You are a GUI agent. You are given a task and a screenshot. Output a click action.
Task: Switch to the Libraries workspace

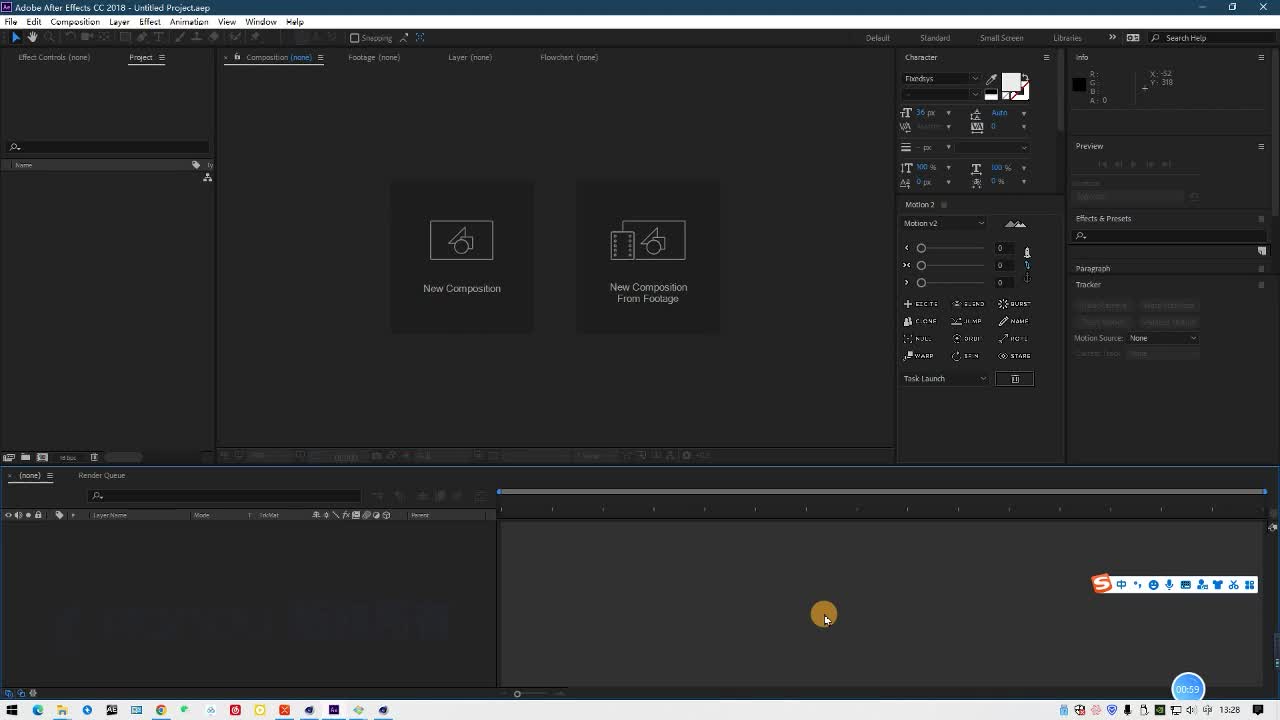[1067, 38]
